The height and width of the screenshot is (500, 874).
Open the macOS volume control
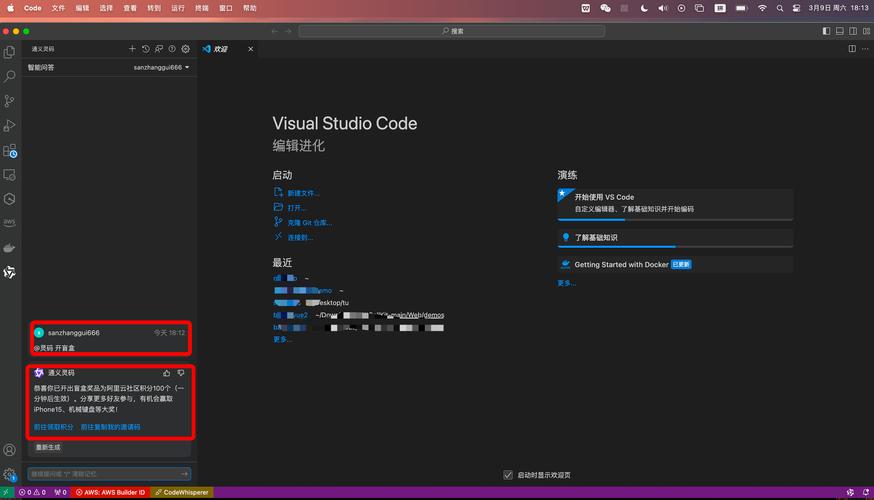[x=663, y=8]
